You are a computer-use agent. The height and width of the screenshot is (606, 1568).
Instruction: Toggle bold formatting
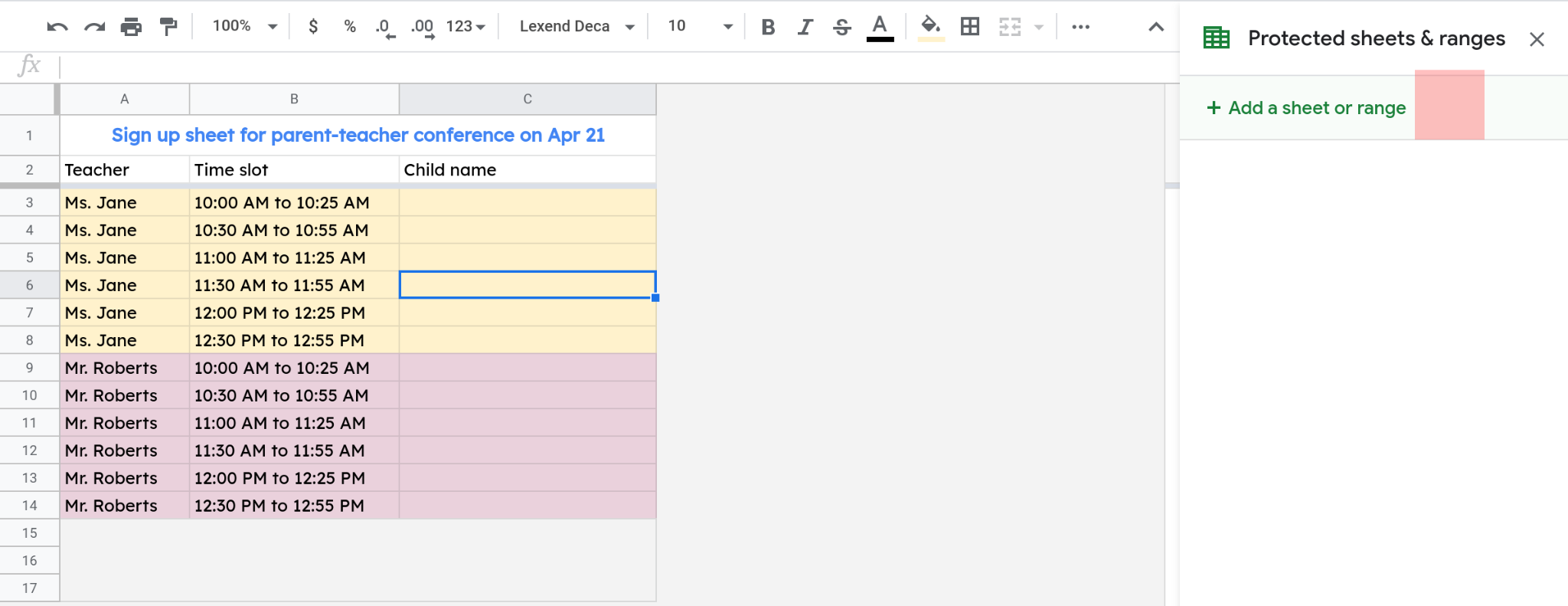tap(768, 27)
